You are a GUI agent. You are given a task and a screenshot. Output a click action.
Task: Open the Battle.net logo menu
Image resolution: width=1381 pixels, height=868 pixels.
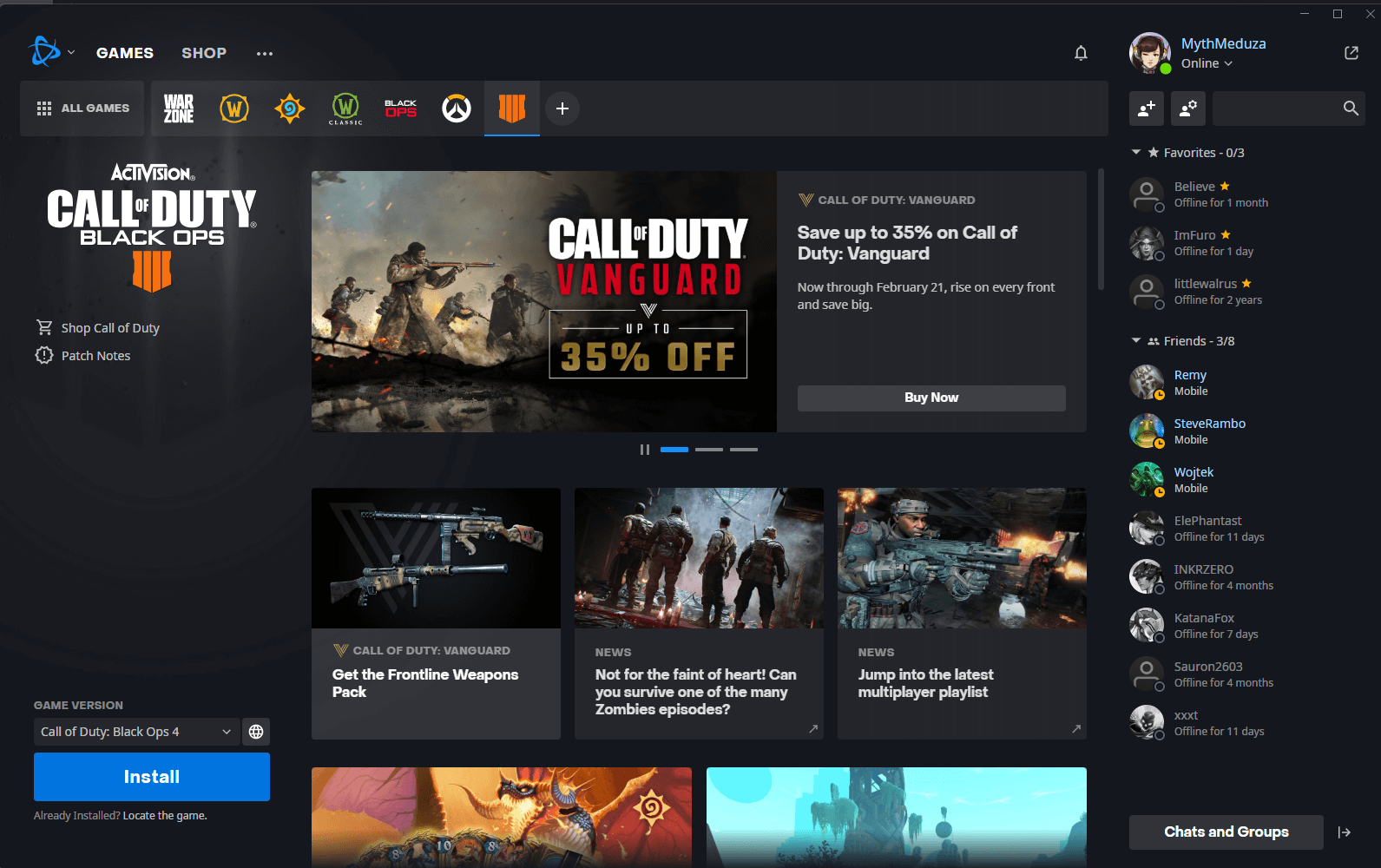[x=44, y=52]
